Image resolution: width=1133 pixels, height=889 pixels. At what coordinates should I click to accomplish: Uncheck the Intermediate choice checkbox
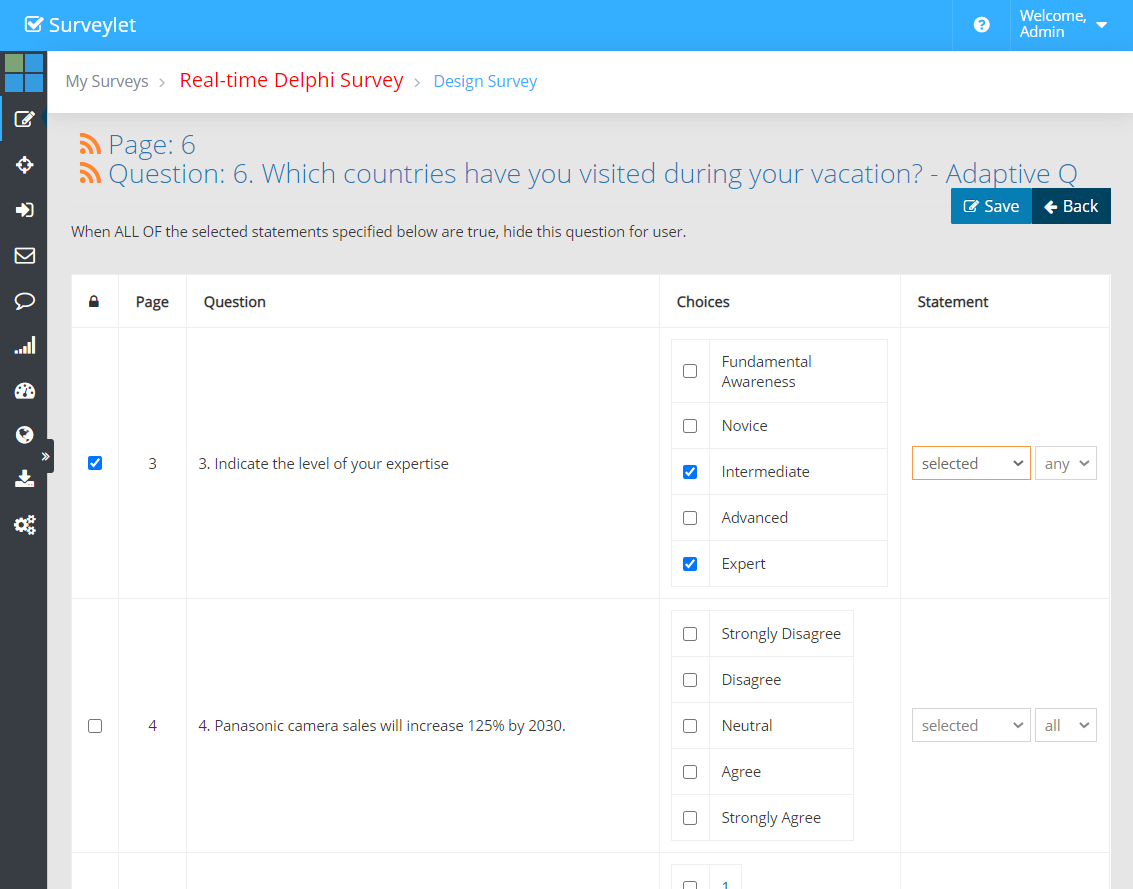tap(690, 472)
